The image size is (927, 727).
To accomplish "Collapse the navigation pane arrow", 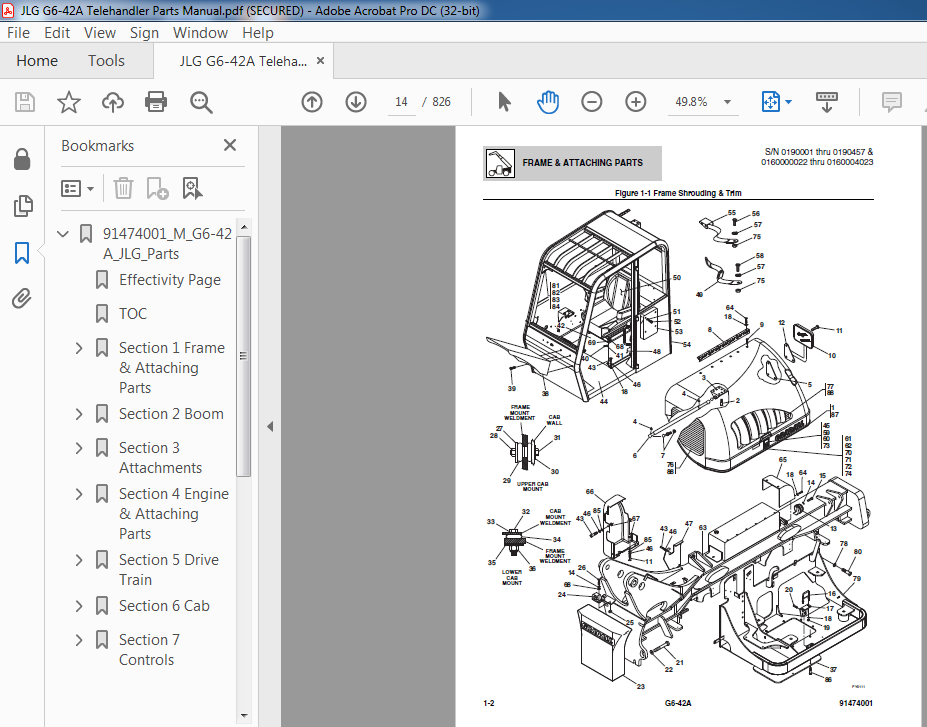I will [x=270, y=426].
